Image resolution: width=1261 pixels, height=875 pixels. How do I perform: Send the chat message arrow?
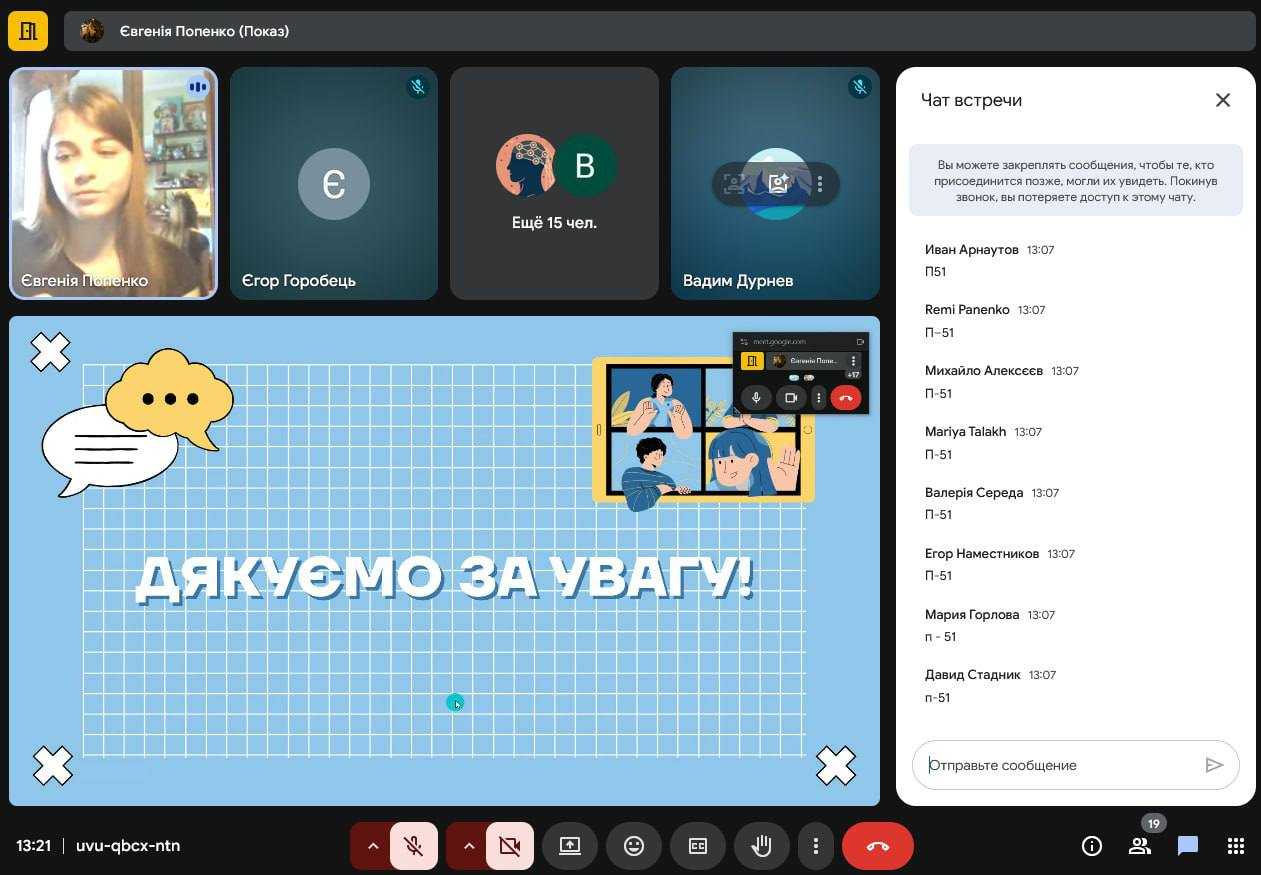tap(1214, 765)
